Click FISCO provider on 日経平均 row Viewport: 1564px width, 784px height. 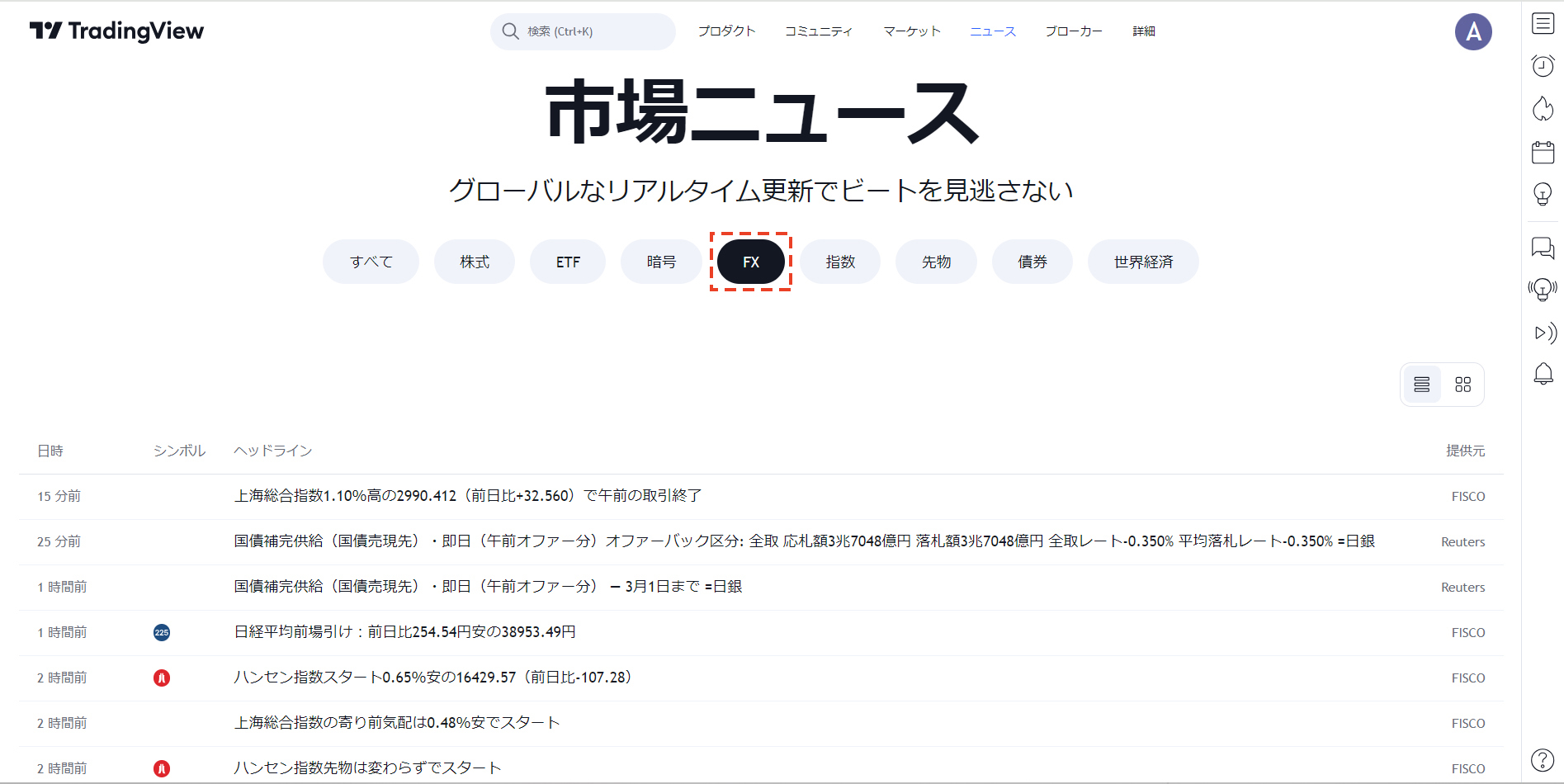(x=1468, y=633)
